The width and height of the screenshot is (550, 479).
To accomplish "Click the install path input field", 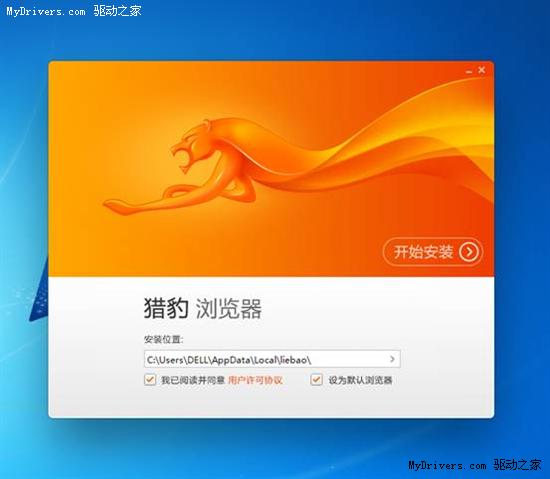I will click(x=272, y=359).
